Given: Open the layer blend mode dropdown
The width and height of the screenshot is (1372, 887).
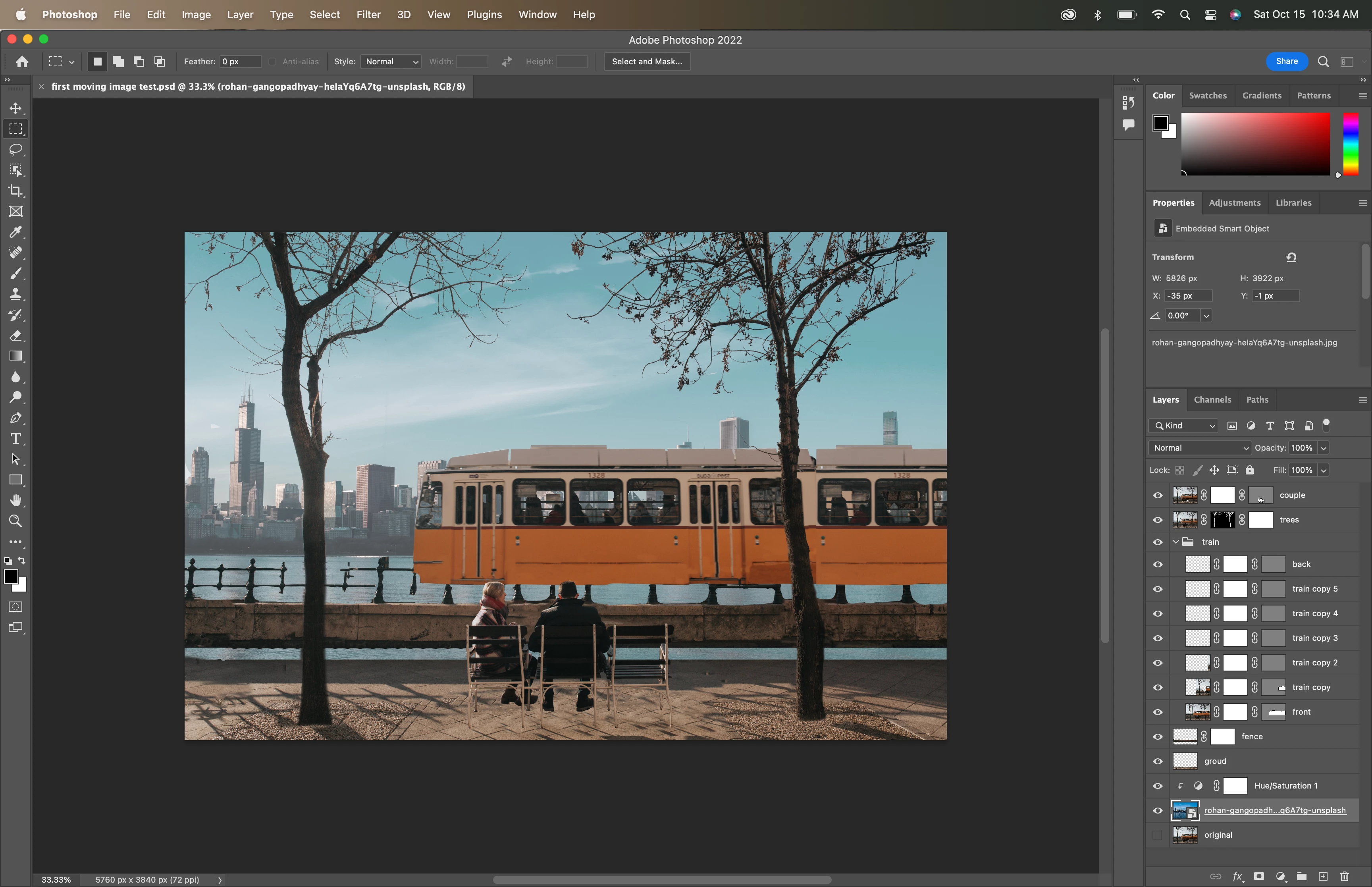Looking at the screenshot, I should pos(1200,448).
